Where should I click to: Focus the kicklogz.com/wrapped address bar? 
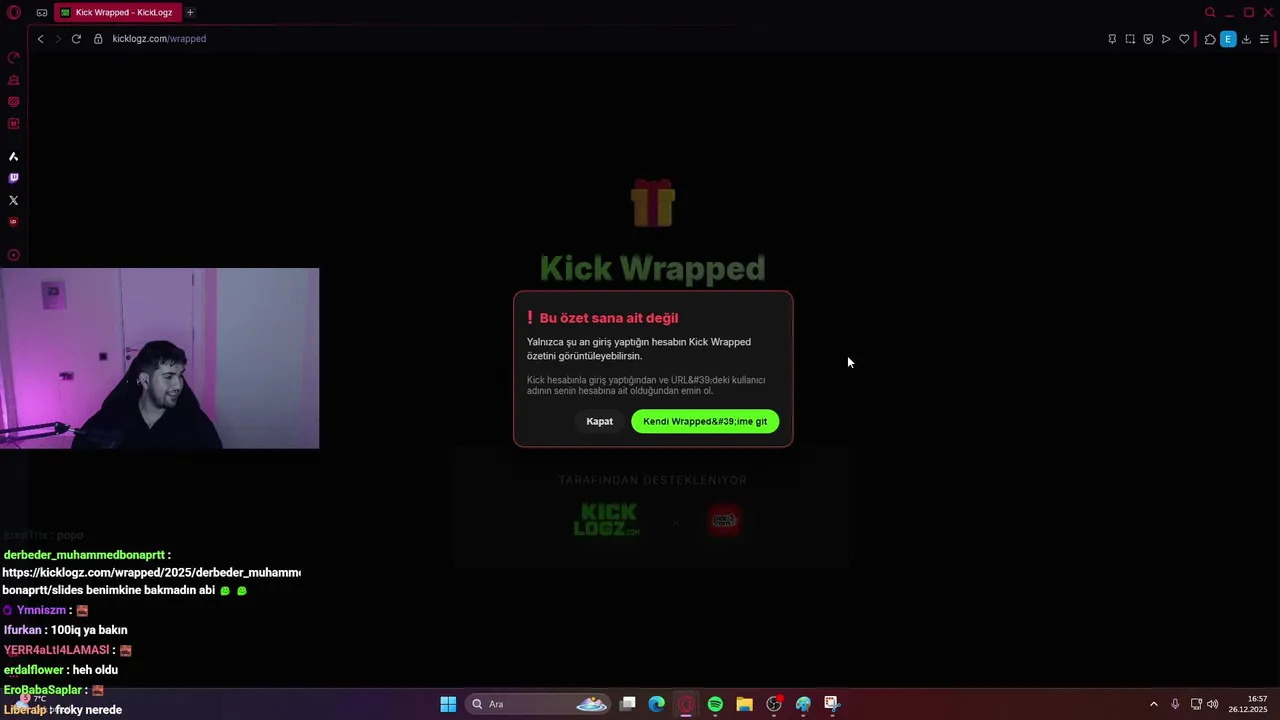pos(600,39)
